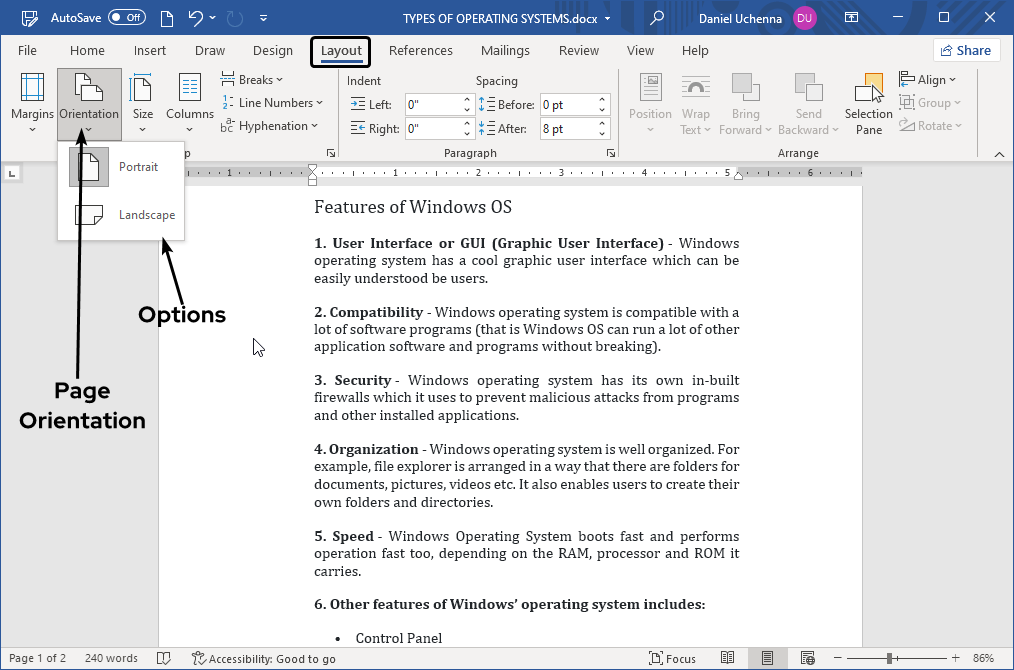The height and width of the screenshot is (670, 1014).
Task: Open the Line Numbers dropdown
Action: [273, 102]
